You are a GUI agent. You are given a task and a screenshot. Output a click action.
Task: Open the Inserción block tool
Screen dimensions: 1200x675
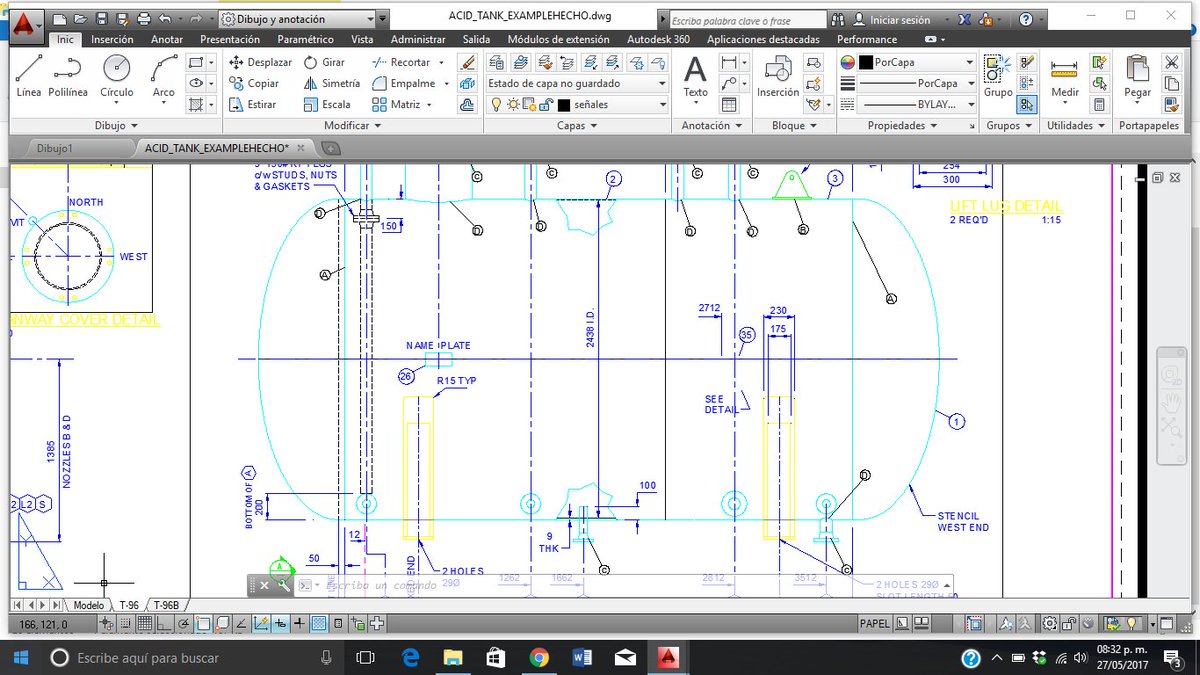click(x=778, y=77)
